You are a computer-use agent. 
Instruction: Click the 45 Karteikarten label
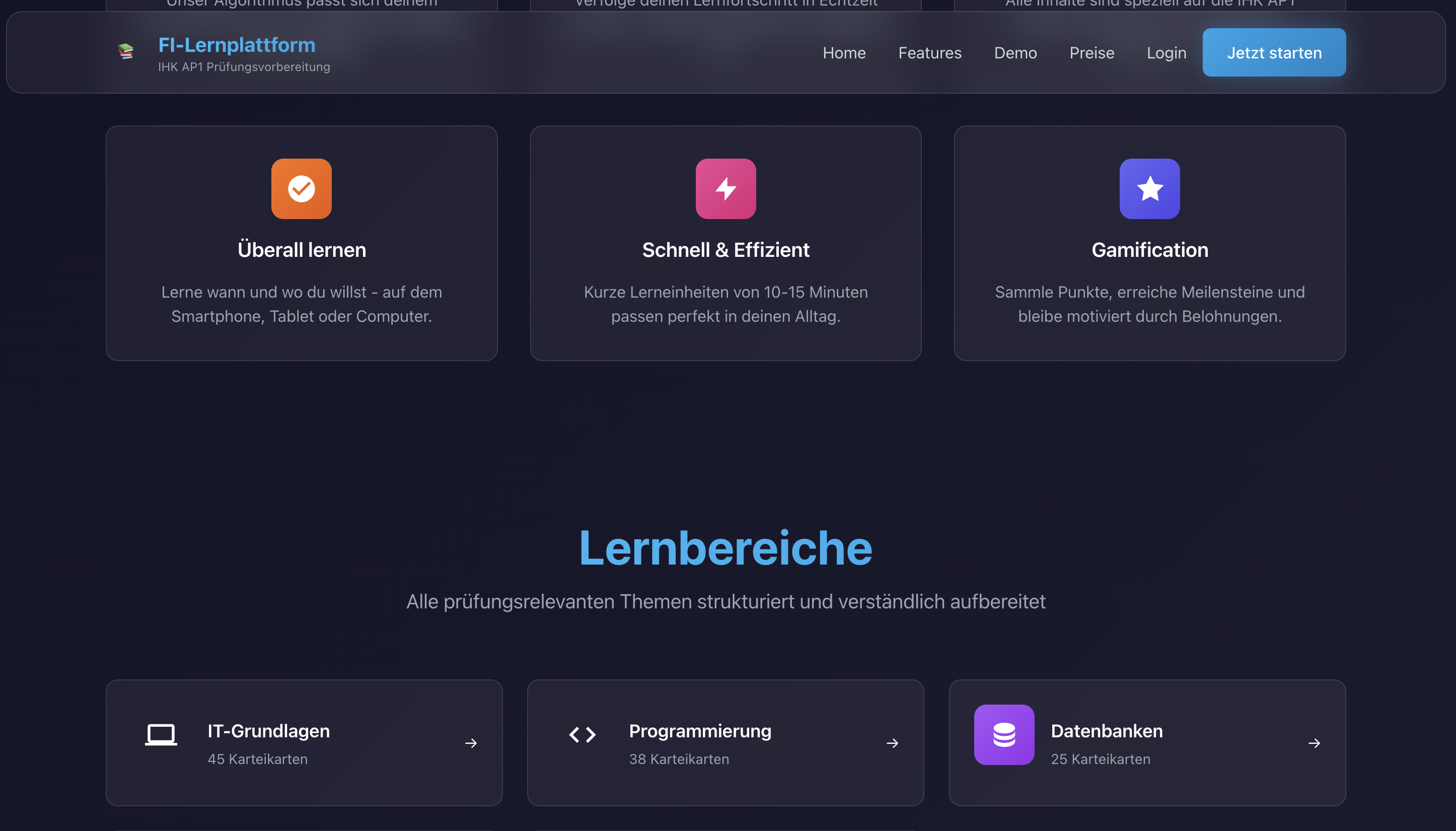pos(258,759)
